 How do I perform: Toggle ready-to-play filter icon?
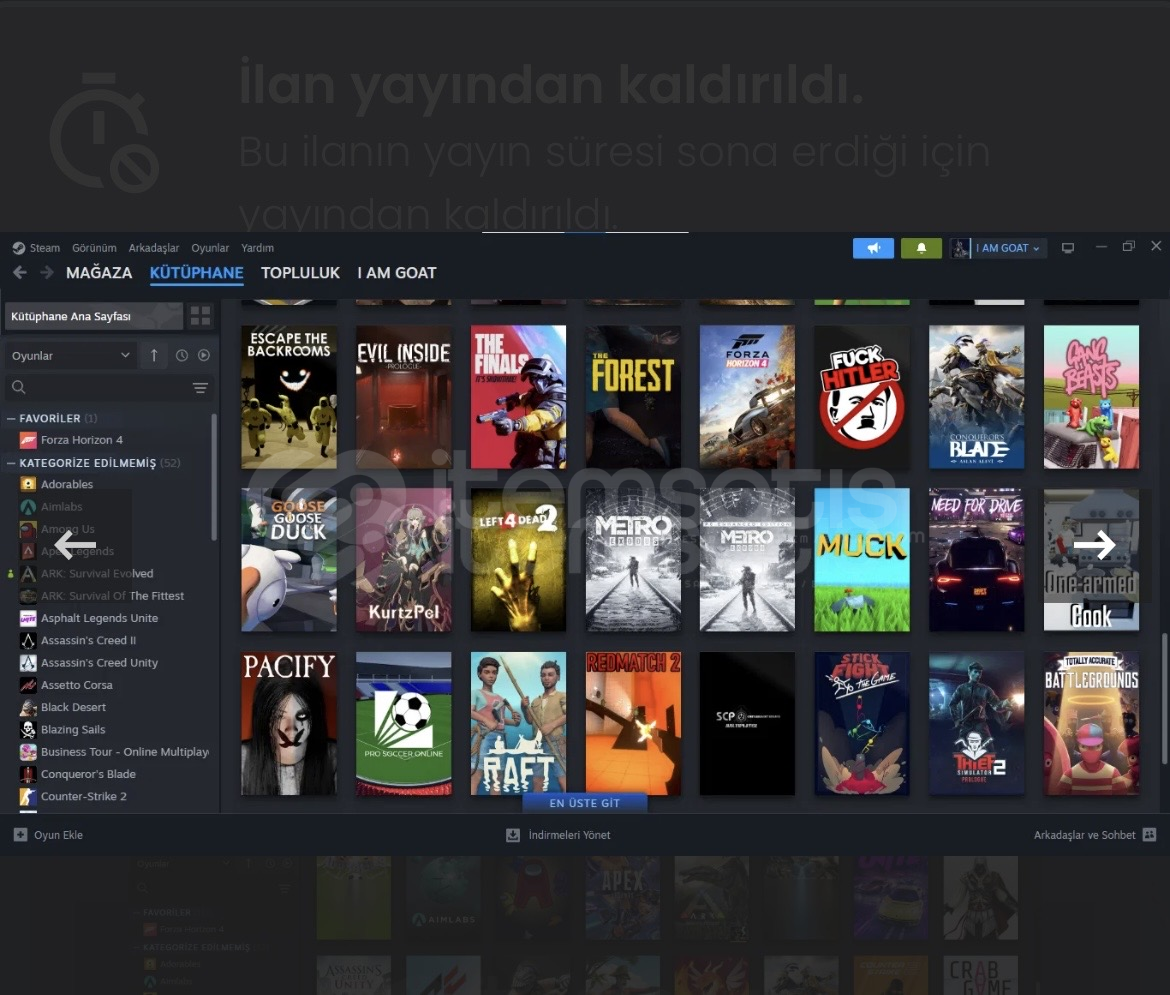click(x=204, y=356)
